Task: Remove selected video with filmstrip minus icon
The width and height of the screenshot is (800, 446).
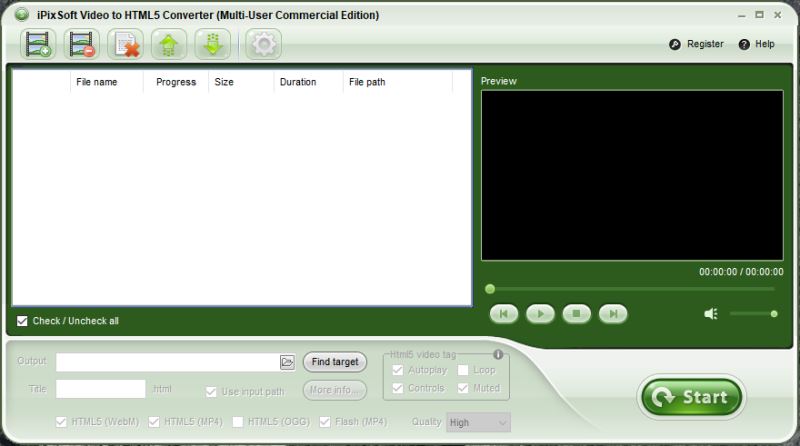Action: click(82, 44)
